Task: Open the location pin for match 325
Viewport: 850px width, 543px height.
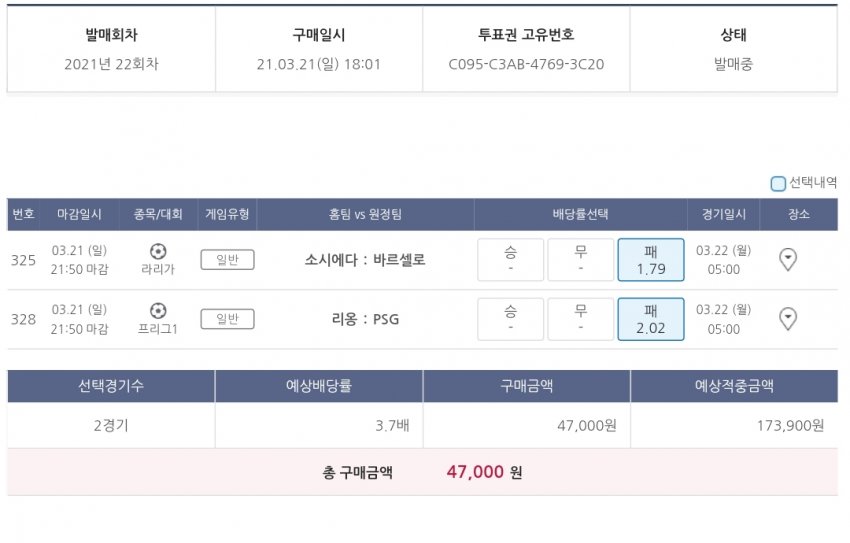Action: click(x=788, y=260)
